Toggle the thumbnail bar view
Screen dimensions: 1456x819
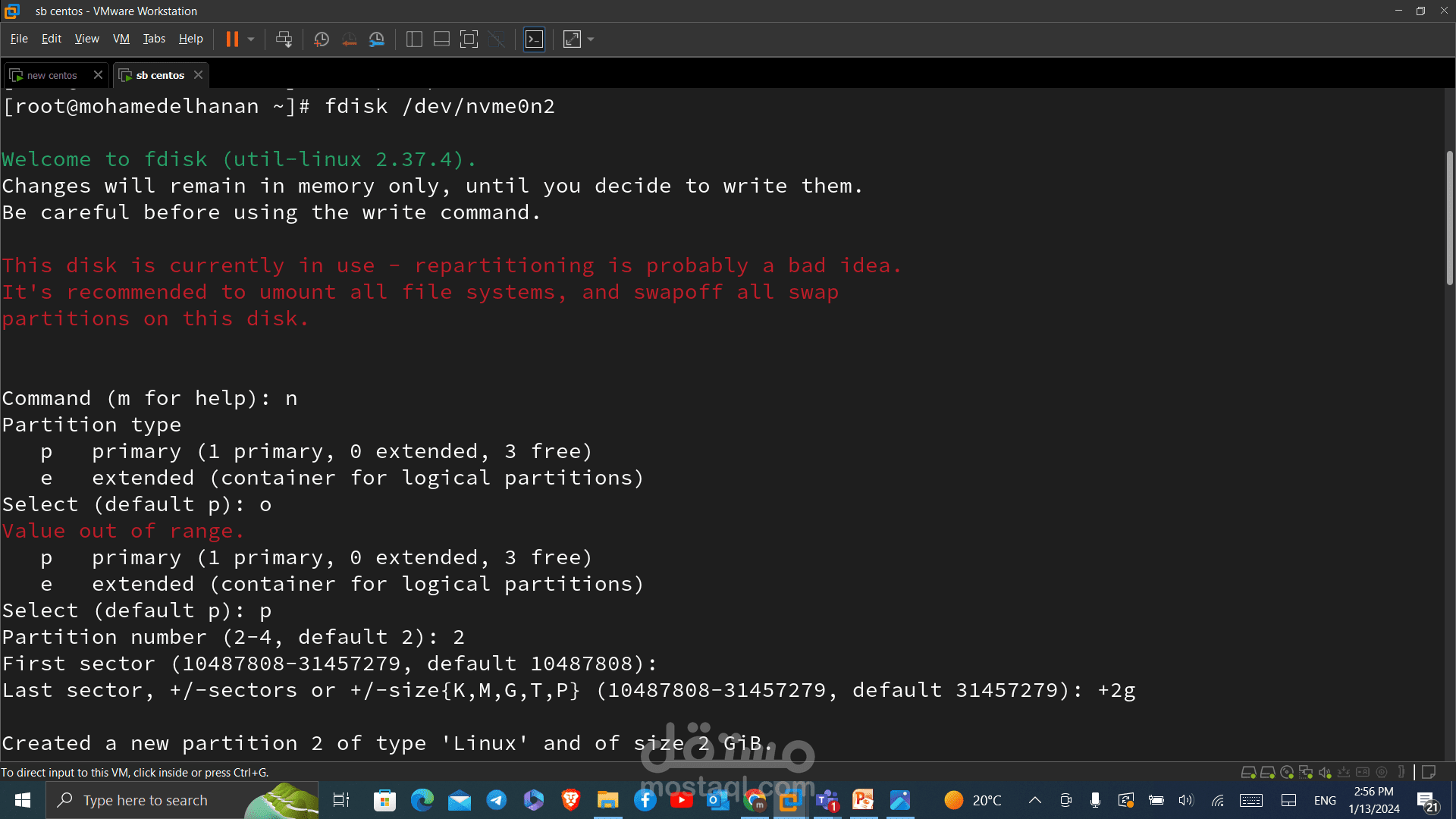(x=441, y=39)
